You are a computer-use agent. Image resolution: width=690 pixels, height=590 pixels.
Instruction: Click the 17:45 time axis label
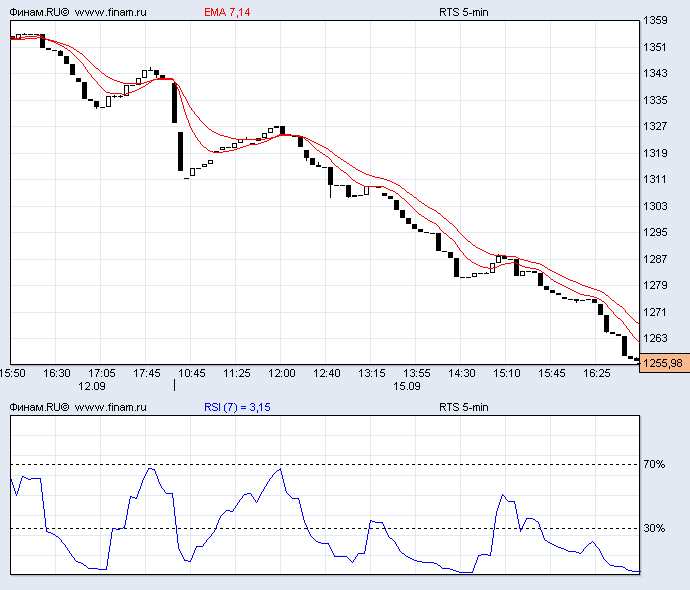coord(147,374)
